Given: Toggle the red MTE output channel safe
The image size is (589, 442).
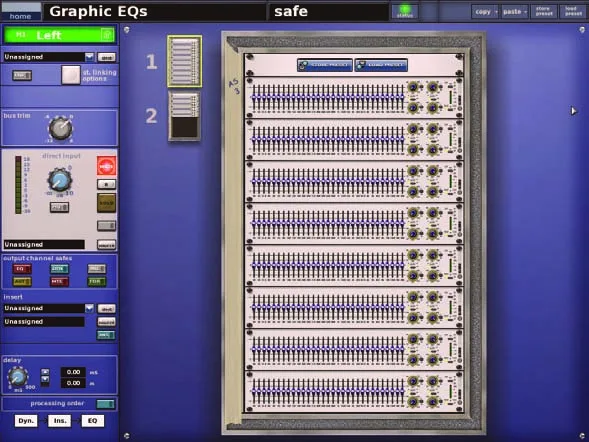Looking at the screenshot, I should 59,281.
